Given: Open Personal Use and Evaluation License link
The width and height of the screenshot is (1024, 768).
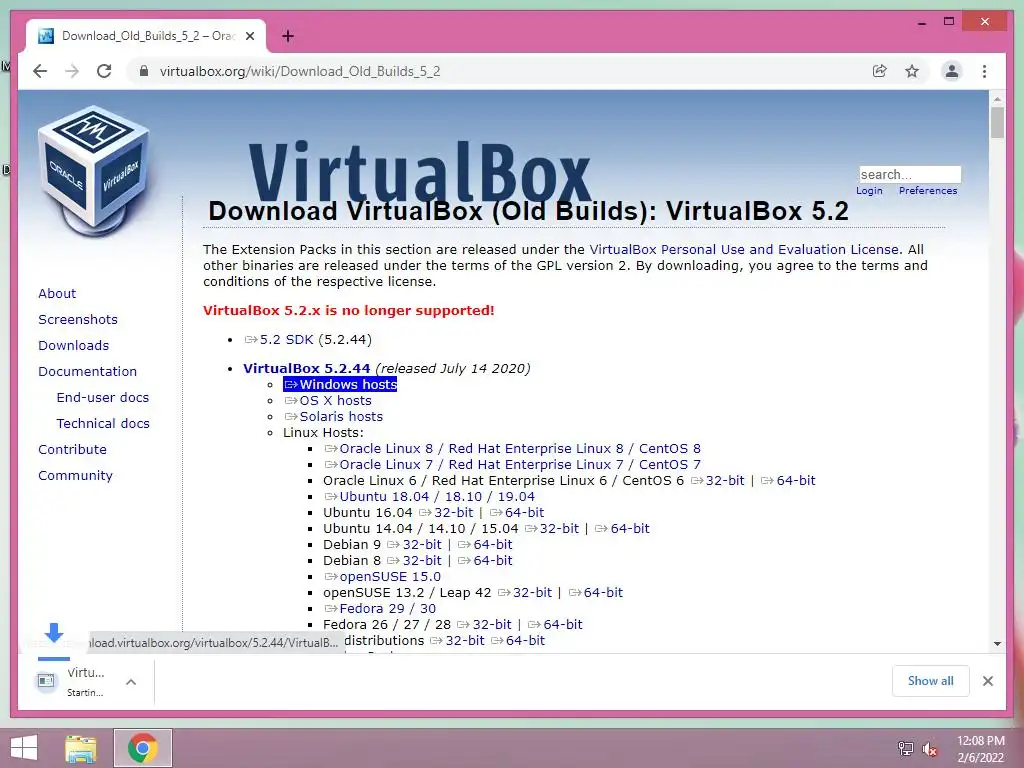Looking at the screenshot, I should tap(744, 249).
